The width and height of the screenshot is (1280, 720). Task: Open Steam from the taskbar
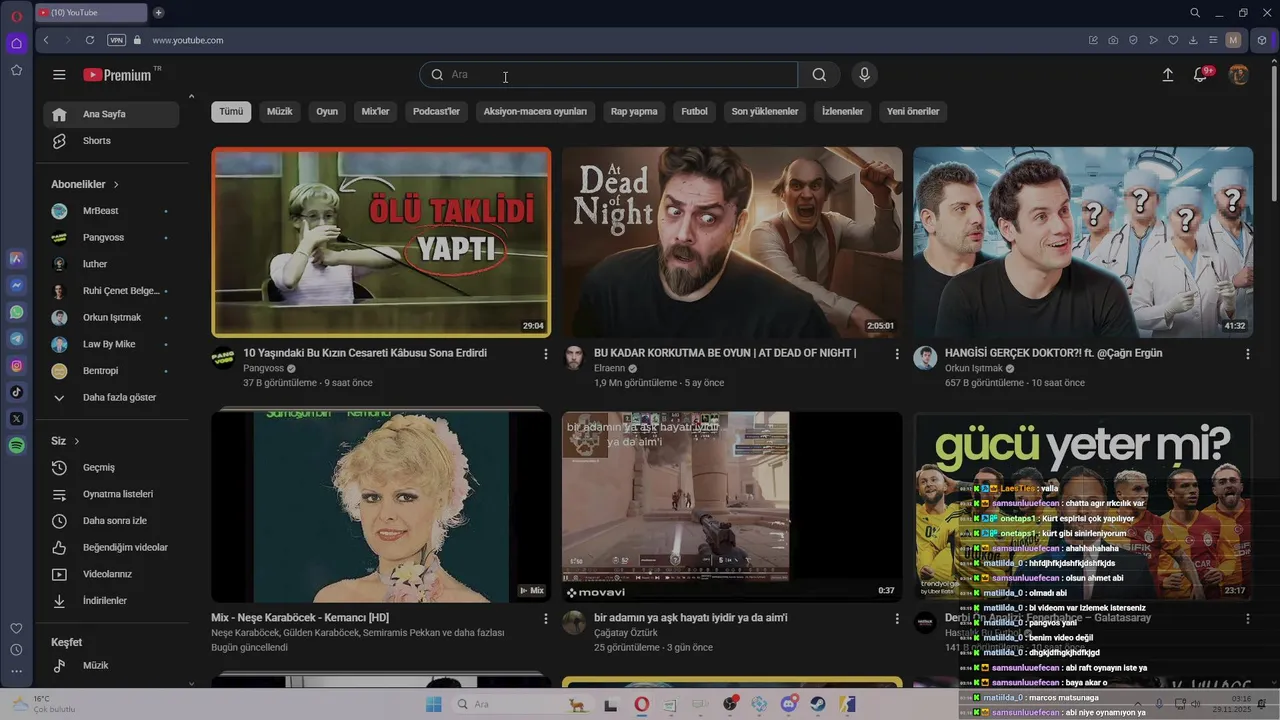pyautogui.click(x=818, y=704)
